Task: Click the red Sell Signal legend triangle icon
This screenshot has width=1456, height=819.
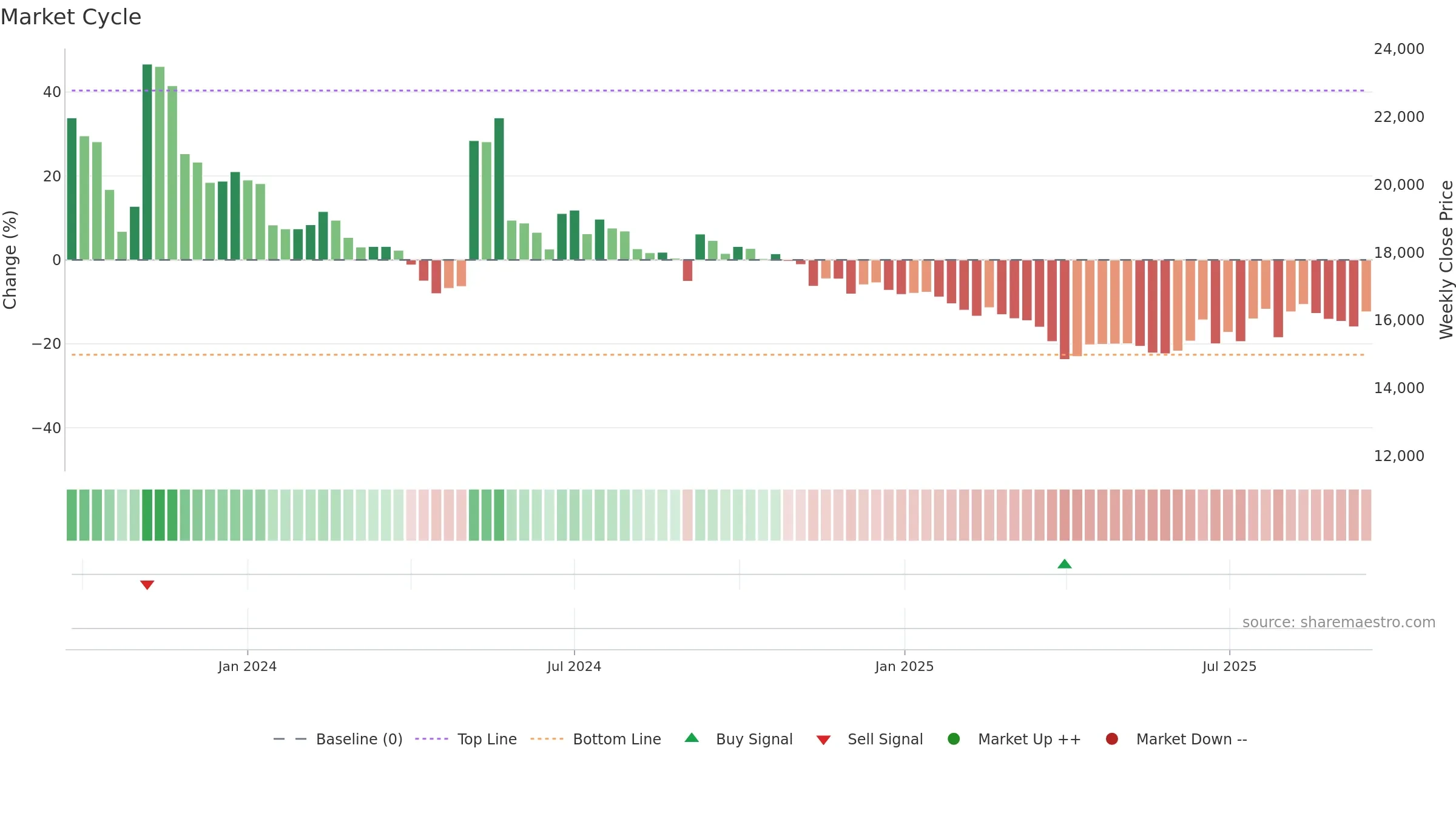Action: 823,740
